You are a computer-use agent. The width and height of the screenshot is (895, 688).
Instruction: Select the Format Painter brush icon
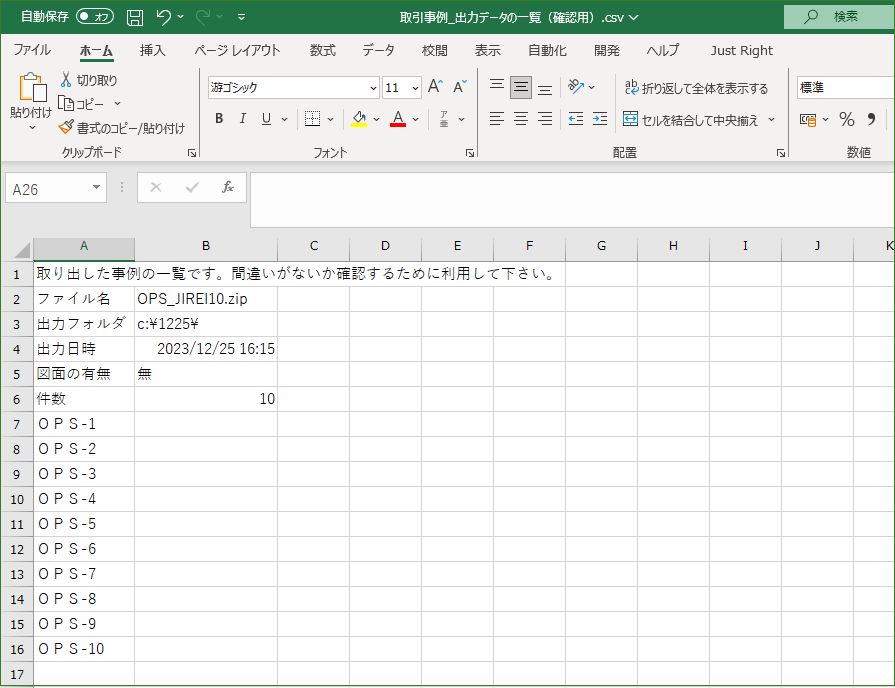(x=66, y=127)
